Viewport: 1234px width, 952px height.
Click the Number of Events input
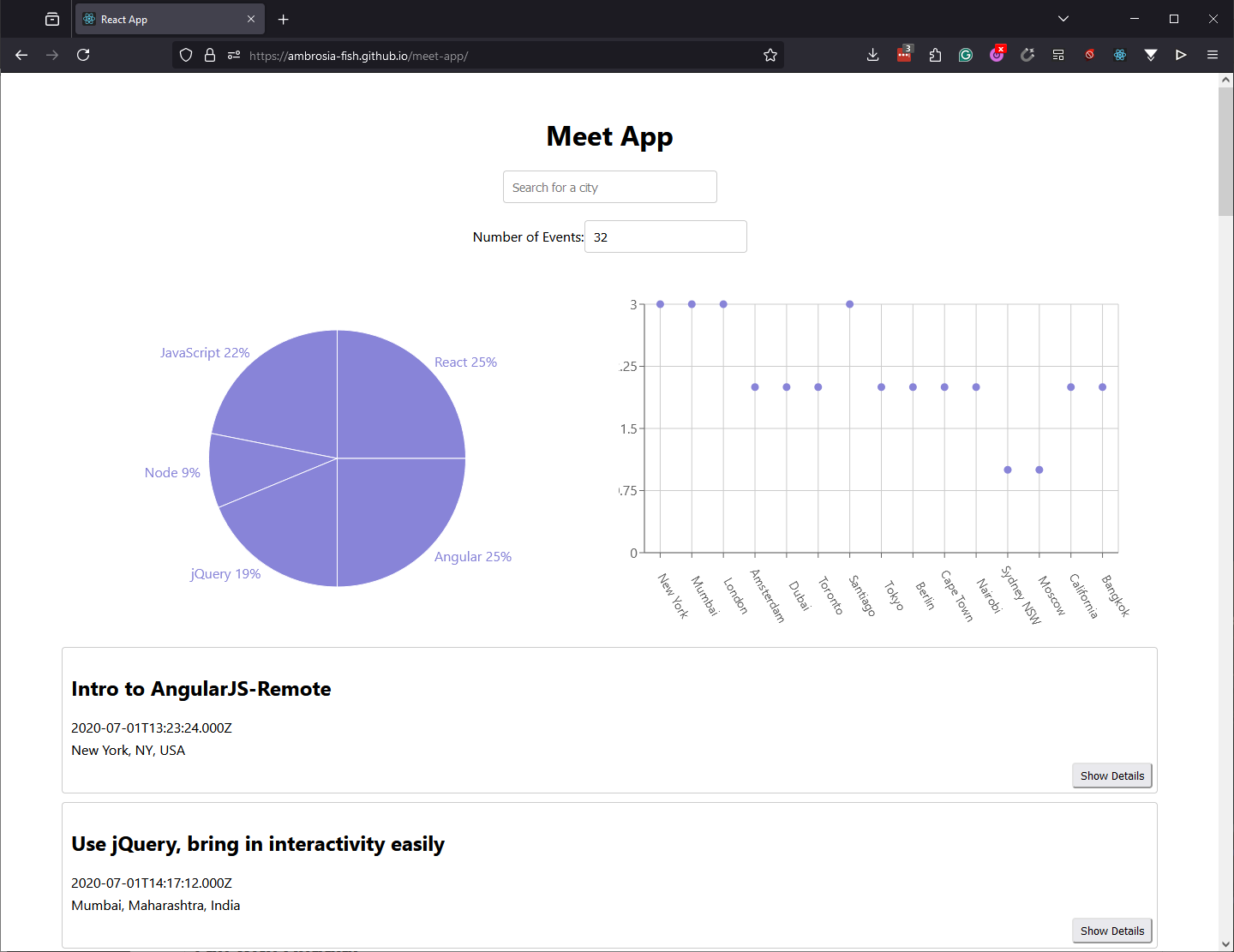pyautogui.click(x=665, y=237)
